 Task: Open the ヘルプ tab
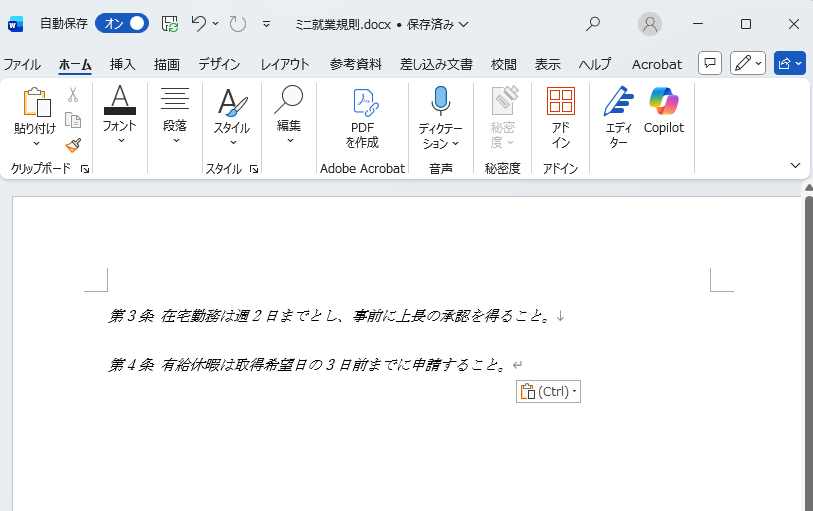click(595, 64)
